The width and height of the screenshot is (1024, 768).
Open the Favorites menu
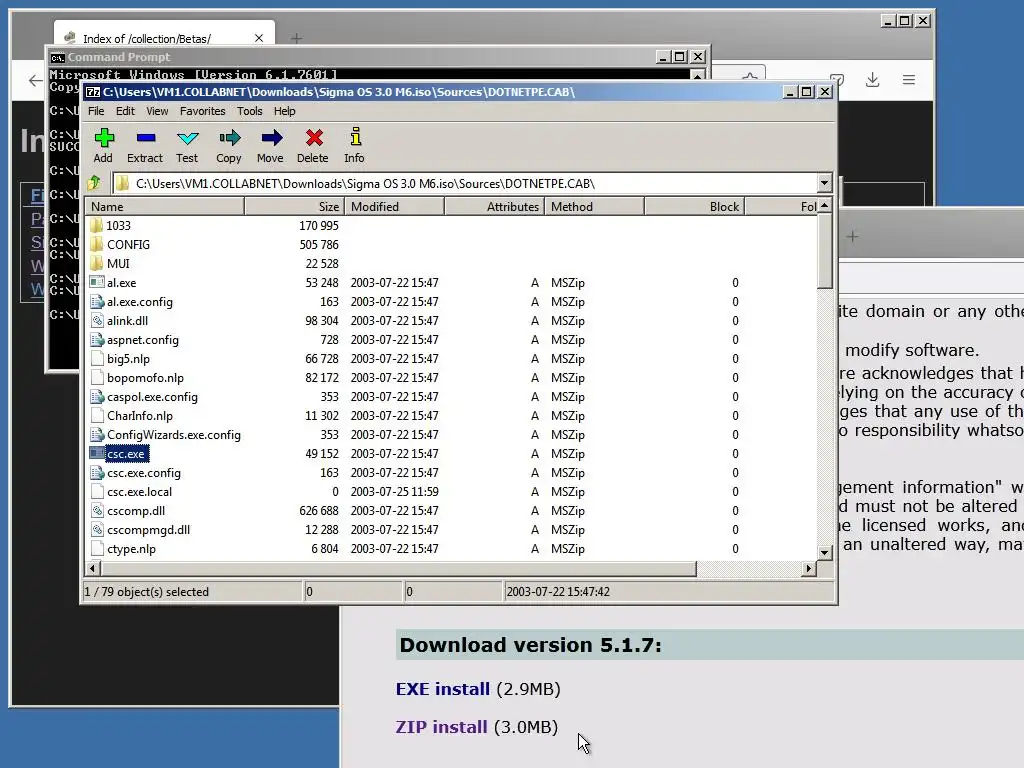pos(202,111)
